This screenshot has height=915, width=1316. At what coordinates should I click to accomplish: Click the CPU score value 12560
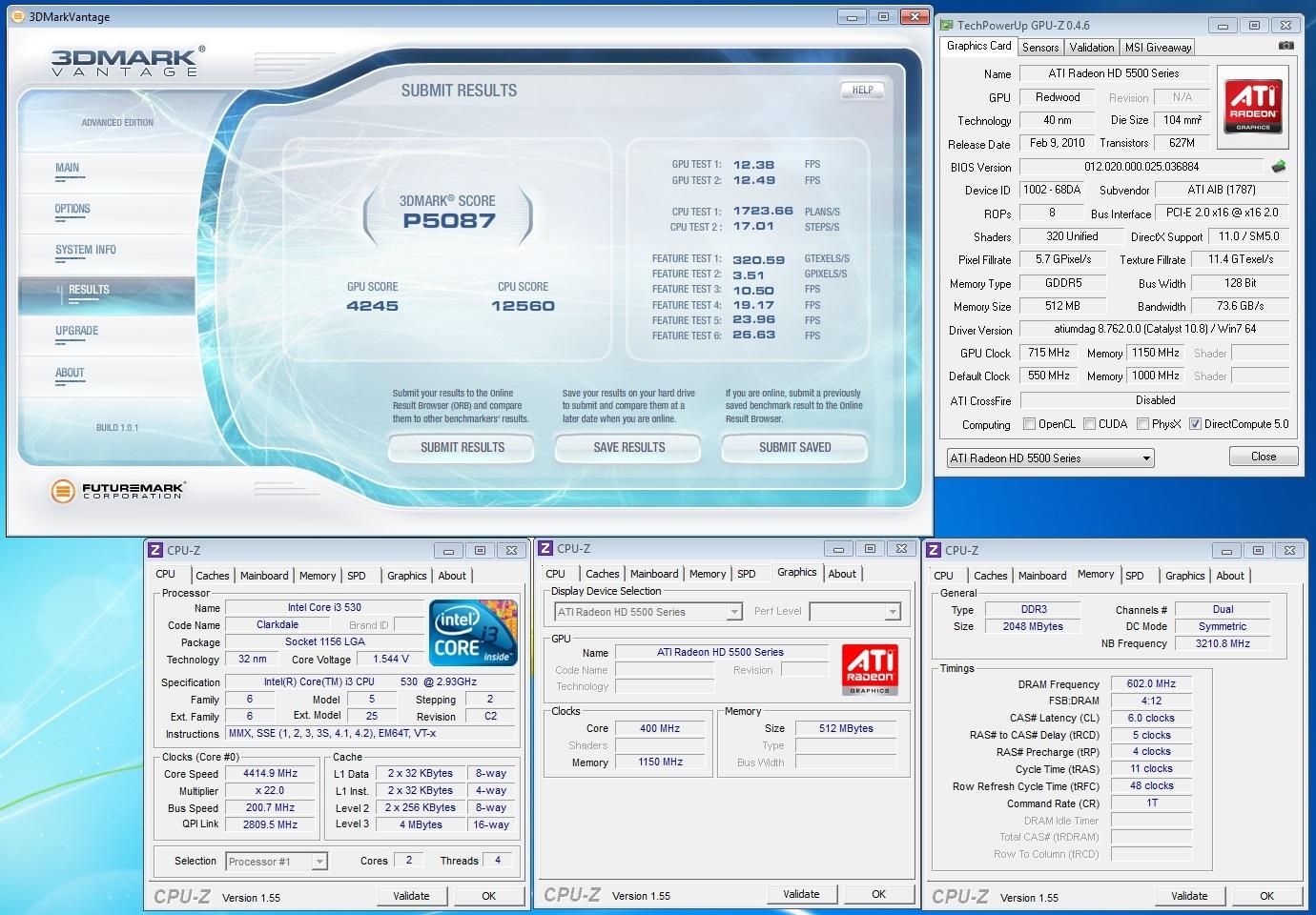pyautogui.click(x=523, y=306)
